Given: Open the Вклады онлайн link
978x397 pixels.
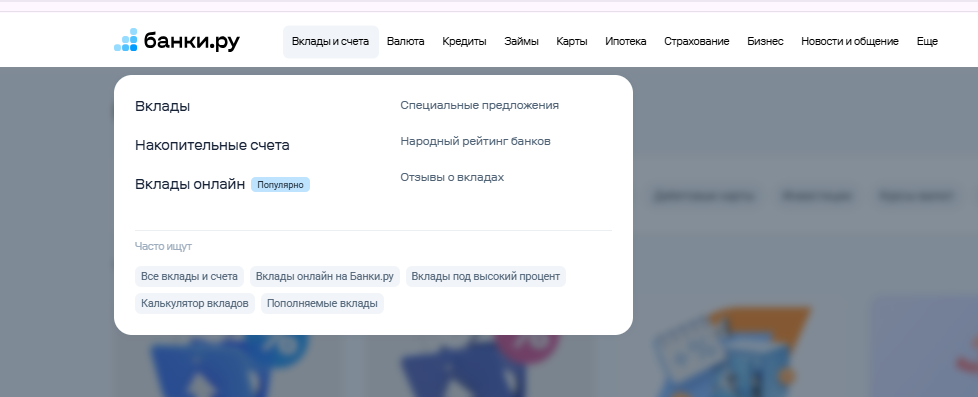Looking at the screenshot, I should 190,184.
